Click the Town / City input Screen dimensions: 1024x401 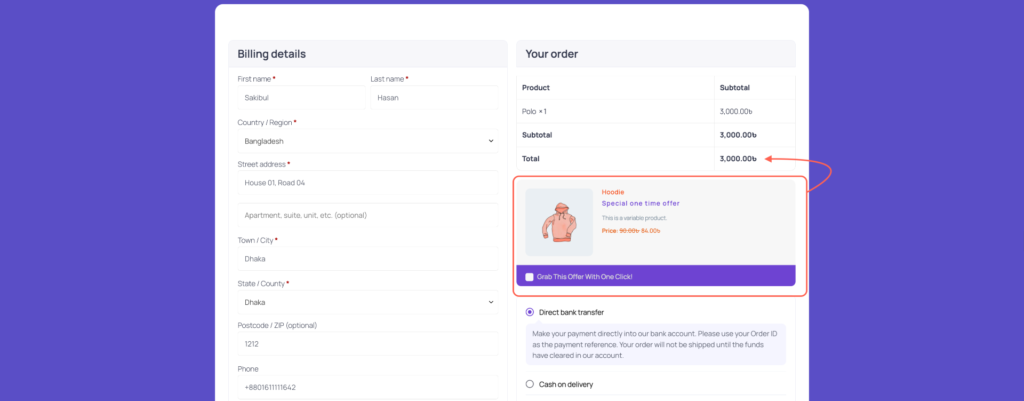[x=367, y=259]
